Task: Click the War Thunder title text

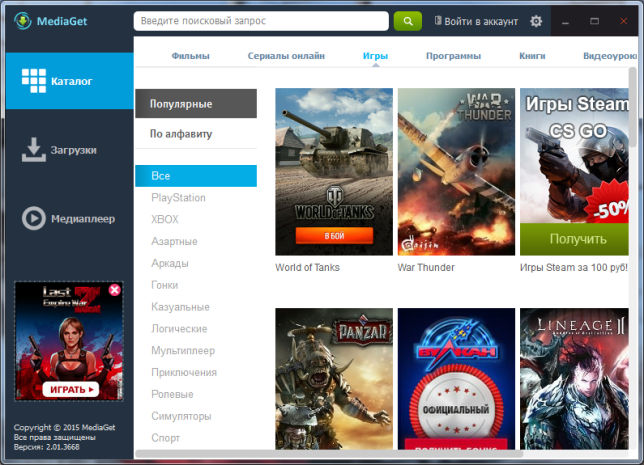Action: [x=426, y=267]
